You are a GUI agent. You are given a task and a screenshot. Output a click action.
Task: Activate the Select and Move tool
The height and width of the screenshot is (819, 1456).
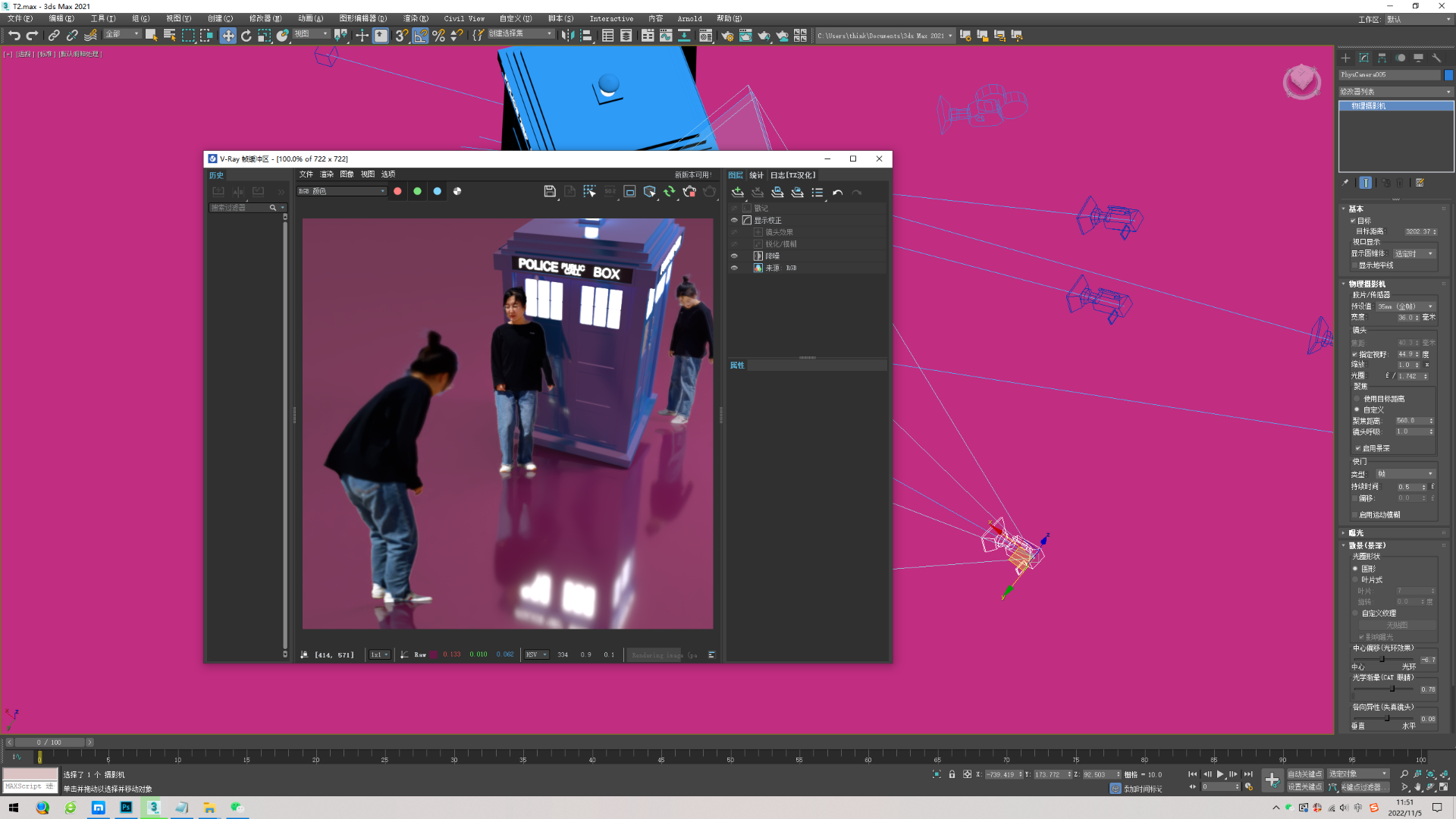pyautogui.click(x=227, y=35)
